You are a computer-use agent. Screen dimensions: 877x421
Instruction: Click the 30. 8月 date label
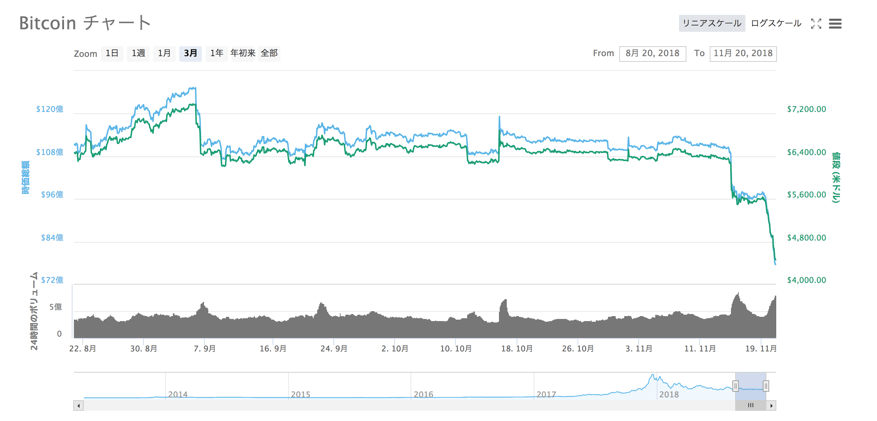(x=144, y=348)
